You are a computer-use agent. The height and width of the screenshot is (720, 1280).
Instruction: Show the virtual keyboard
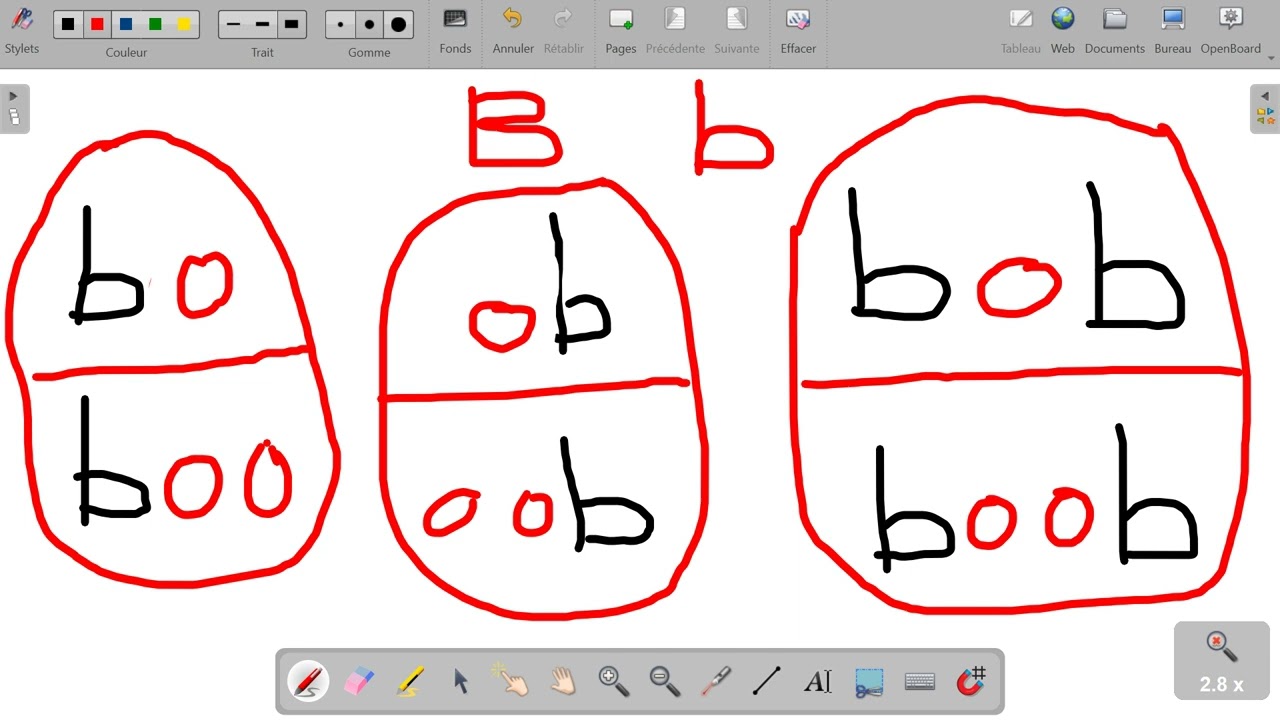point(920,682)
